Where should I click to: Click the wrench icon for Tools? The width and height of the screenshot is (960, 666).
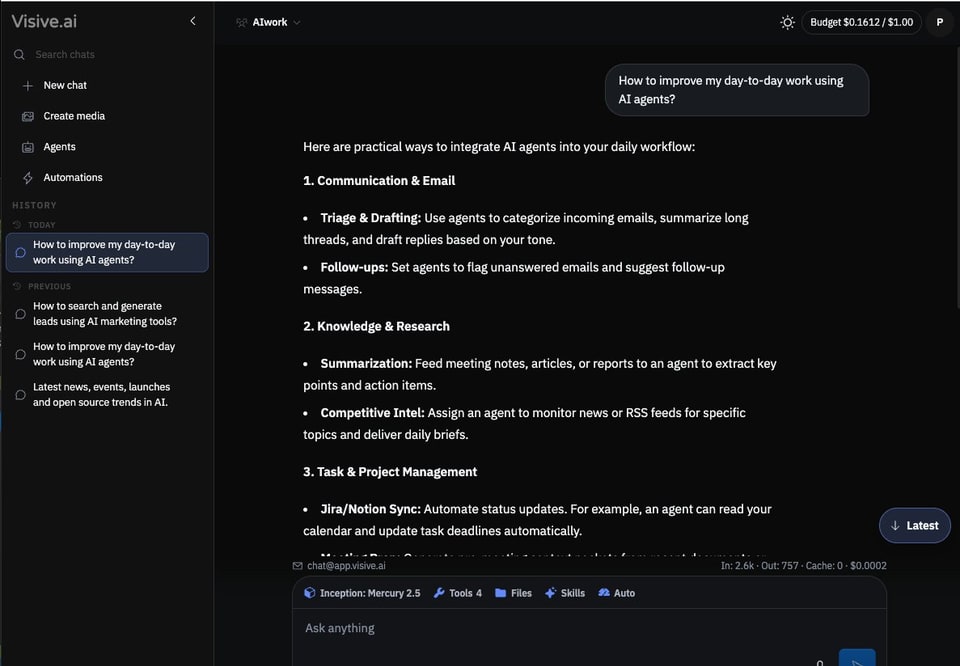(x=439, y=593)
